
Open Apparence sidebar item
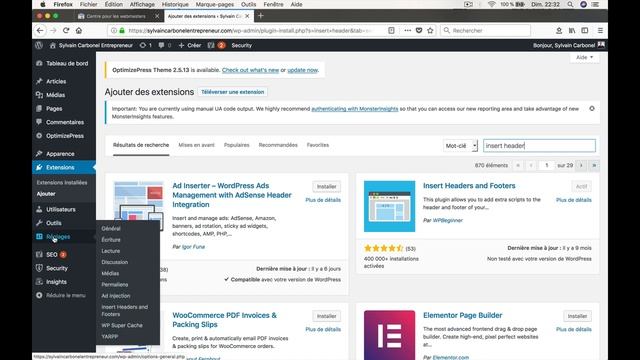coord(64,154)
